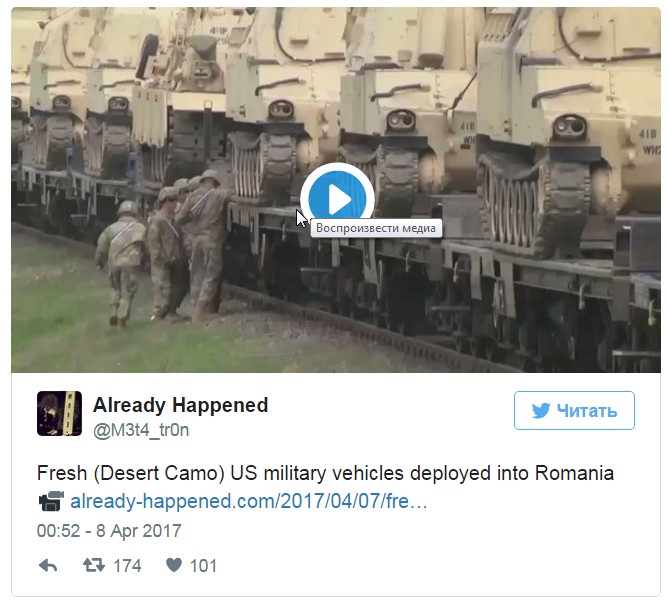
Task: Open the @M3t4_tr0n handle link
Action: pyautogui.click(x=141, y=430)
